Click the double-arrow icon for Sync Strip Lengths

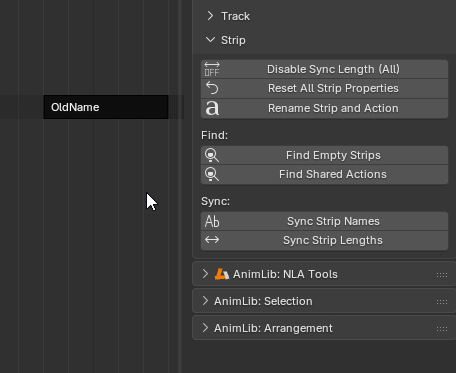pos(212,240)
